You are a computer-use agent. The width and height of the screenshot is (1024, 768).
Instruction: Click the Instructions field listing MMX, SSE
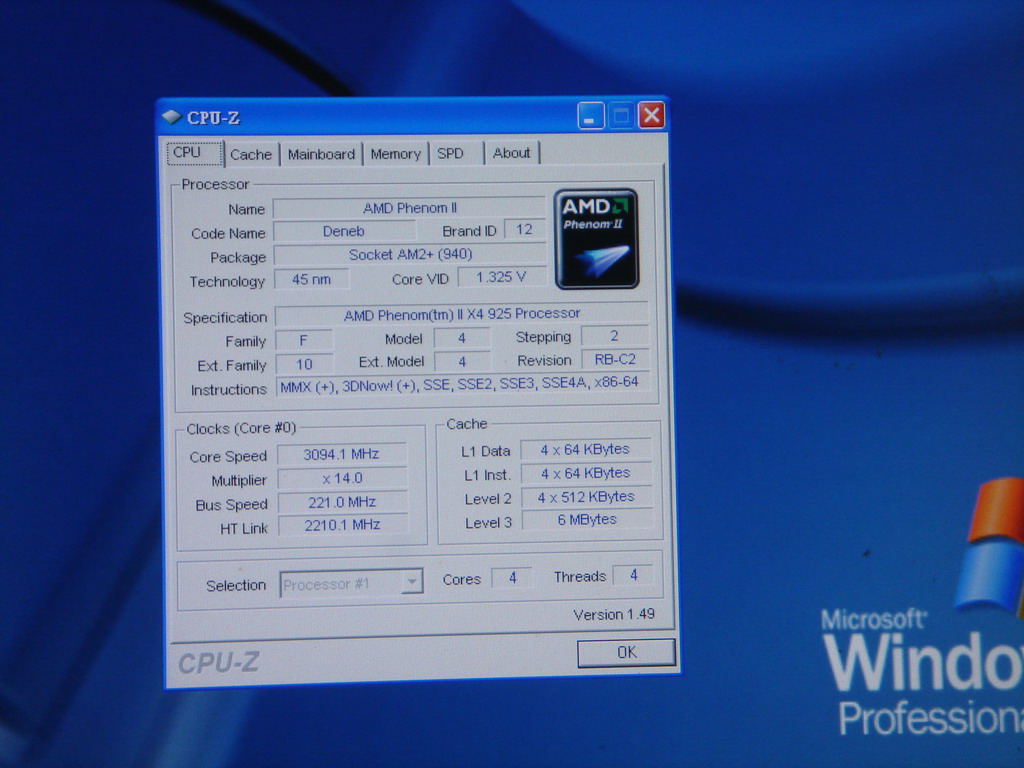(x=464, y=384)
